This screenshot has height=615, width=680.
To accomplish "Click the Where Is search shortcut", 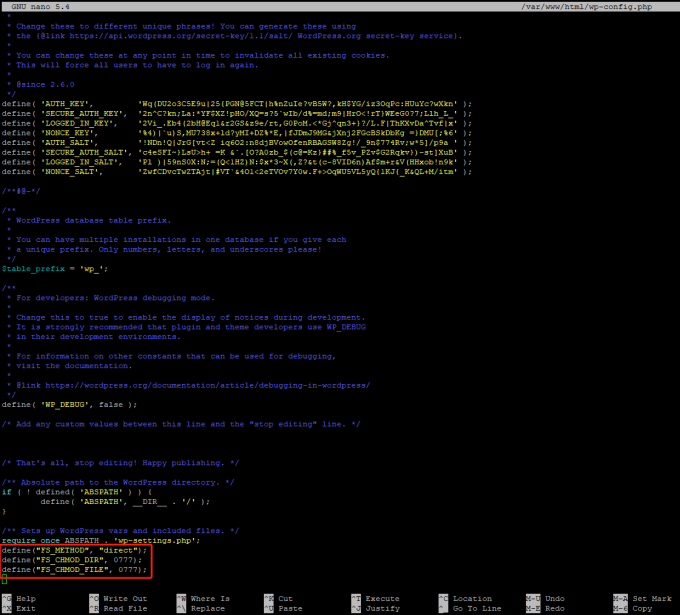I will point(209,599).
